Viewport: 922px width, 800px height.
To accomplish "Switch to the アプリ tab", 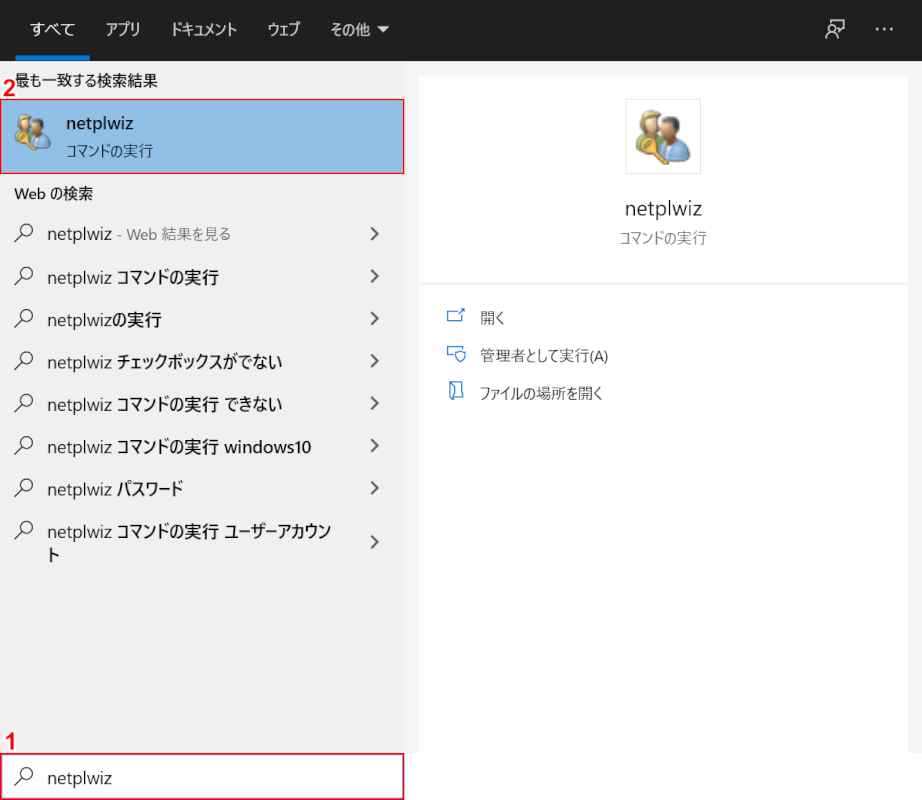I will [x=123, y=29].
